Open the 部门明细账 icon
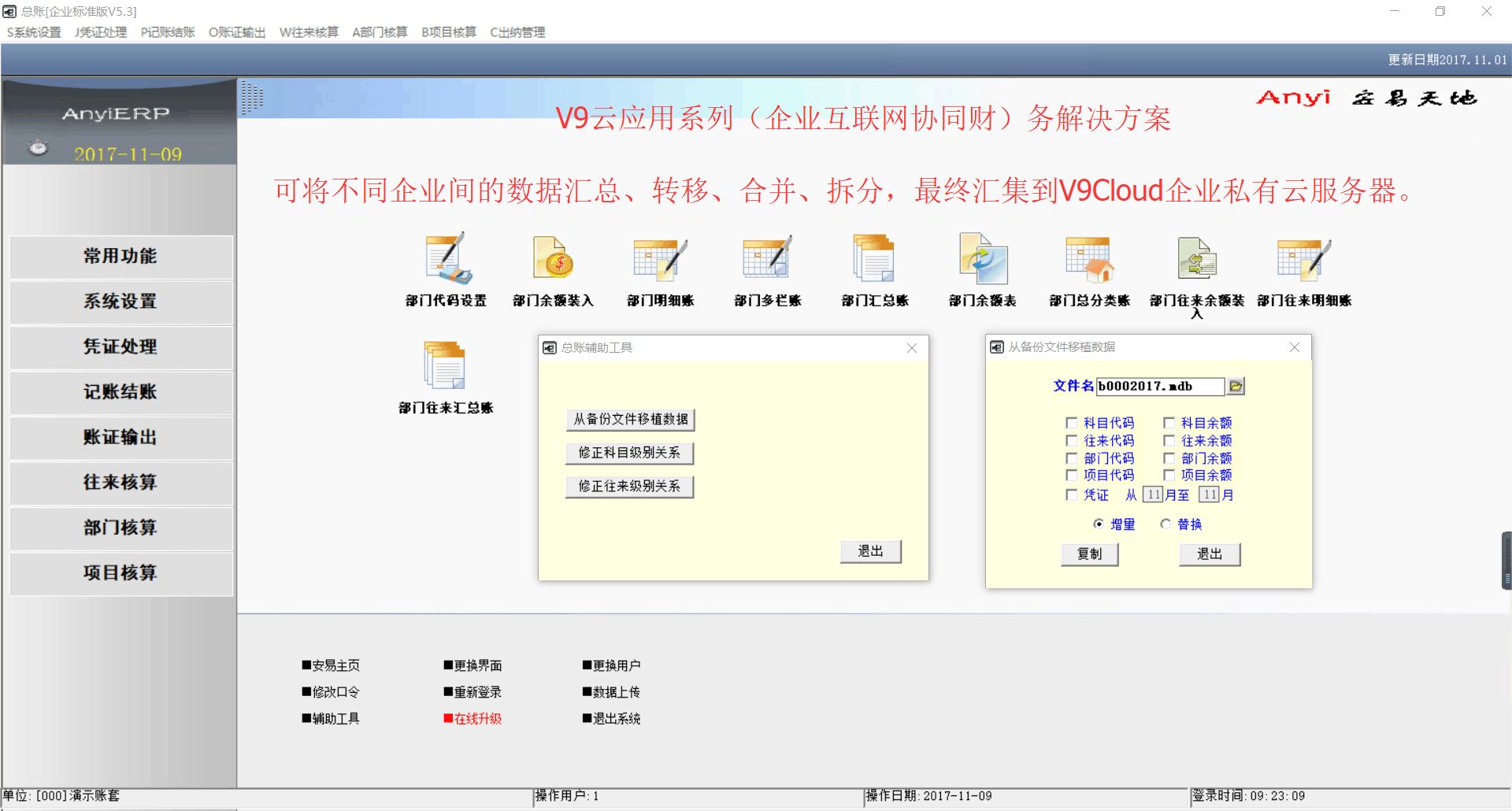Screen dimensions: 1512x811 [661, 259]
